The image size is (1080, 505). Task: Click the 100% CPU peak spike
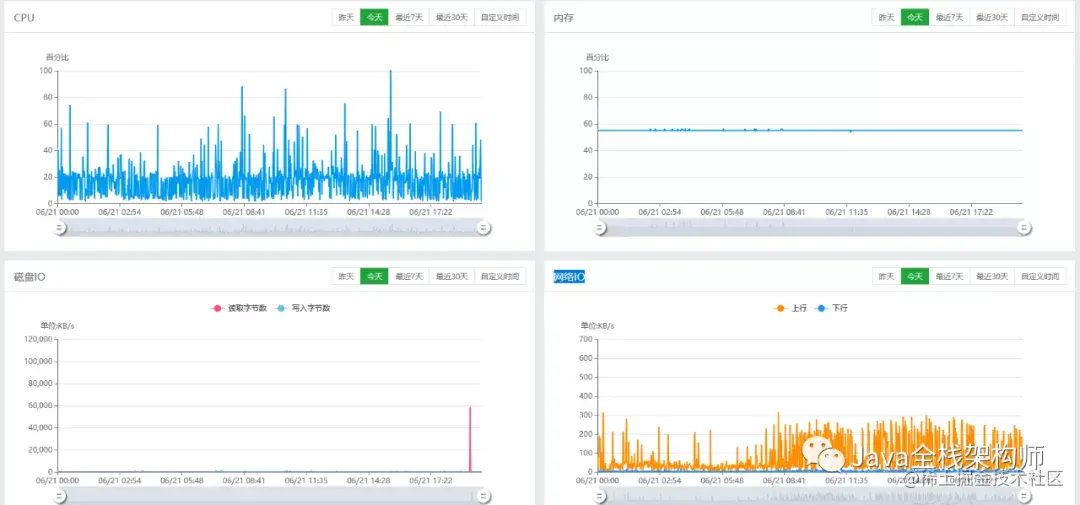(x=391, y=103)
